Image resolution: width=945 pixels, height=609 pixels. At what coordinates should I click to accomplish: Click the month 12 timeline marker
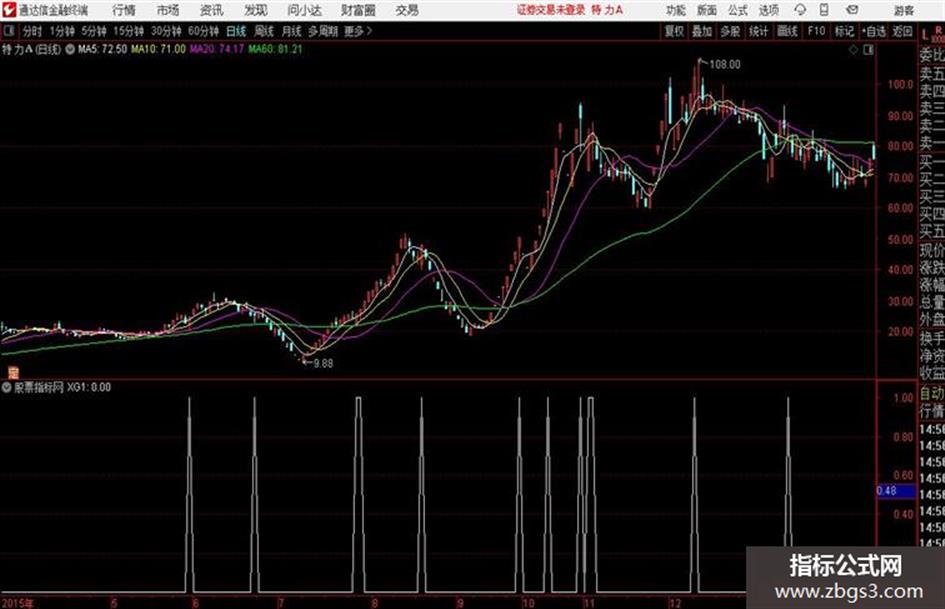676,603
